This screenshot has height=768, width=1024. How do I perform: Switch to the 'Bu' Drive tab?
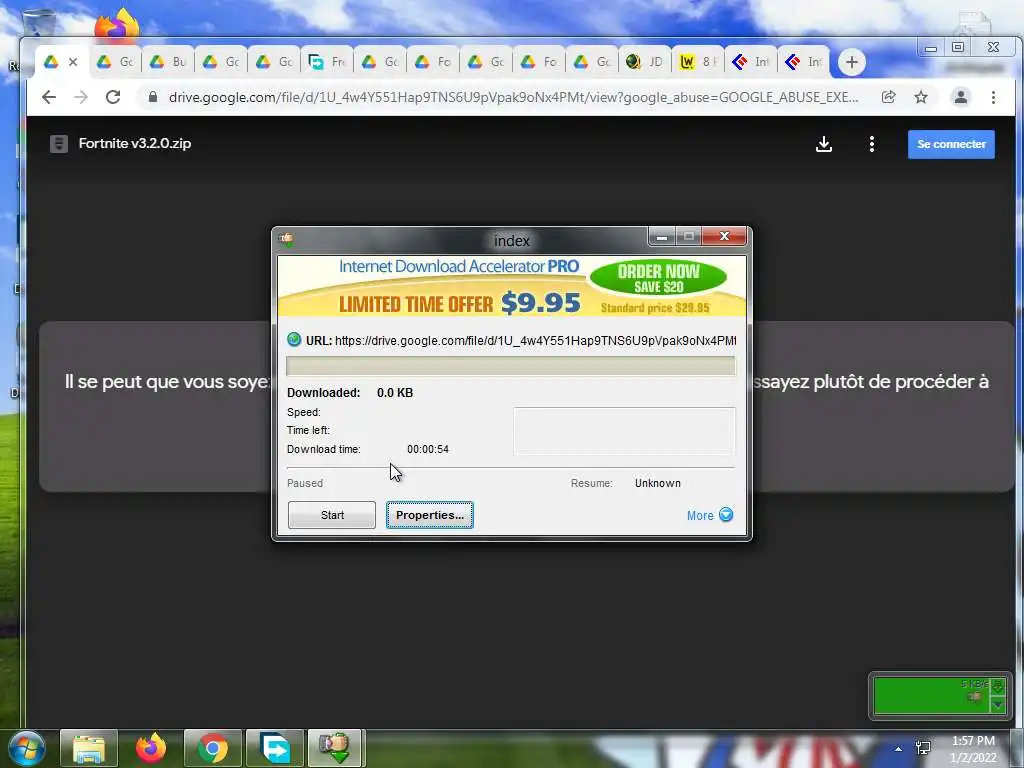(x=168, y=62)
